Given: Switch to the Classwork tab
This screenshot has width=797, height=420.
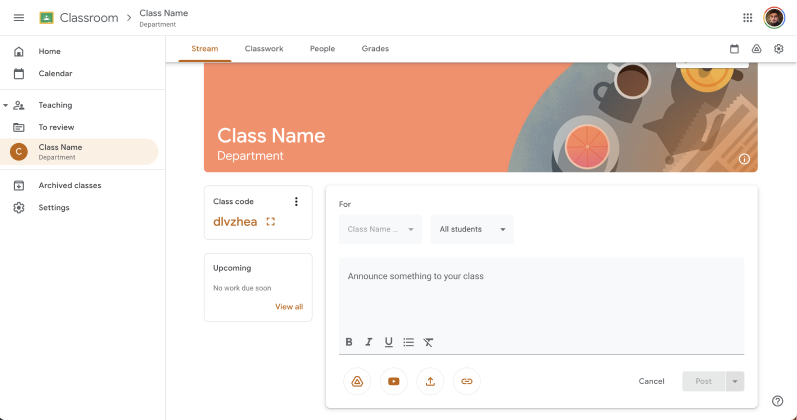Looking at the screenshot, I should pyautogui.click(x=264, y=49).
